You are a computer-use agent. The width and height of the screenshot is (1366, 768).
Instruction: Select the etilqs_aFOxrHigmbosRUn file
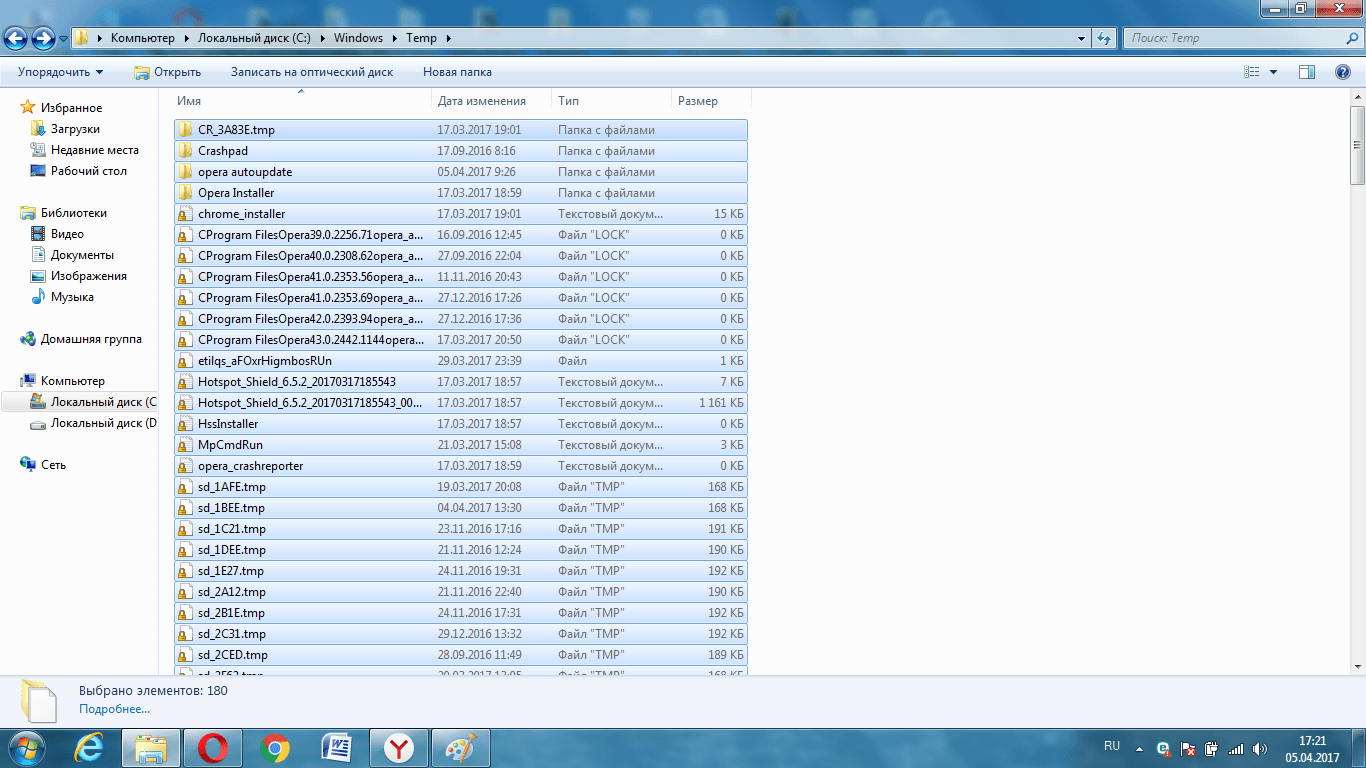[460, 361]
